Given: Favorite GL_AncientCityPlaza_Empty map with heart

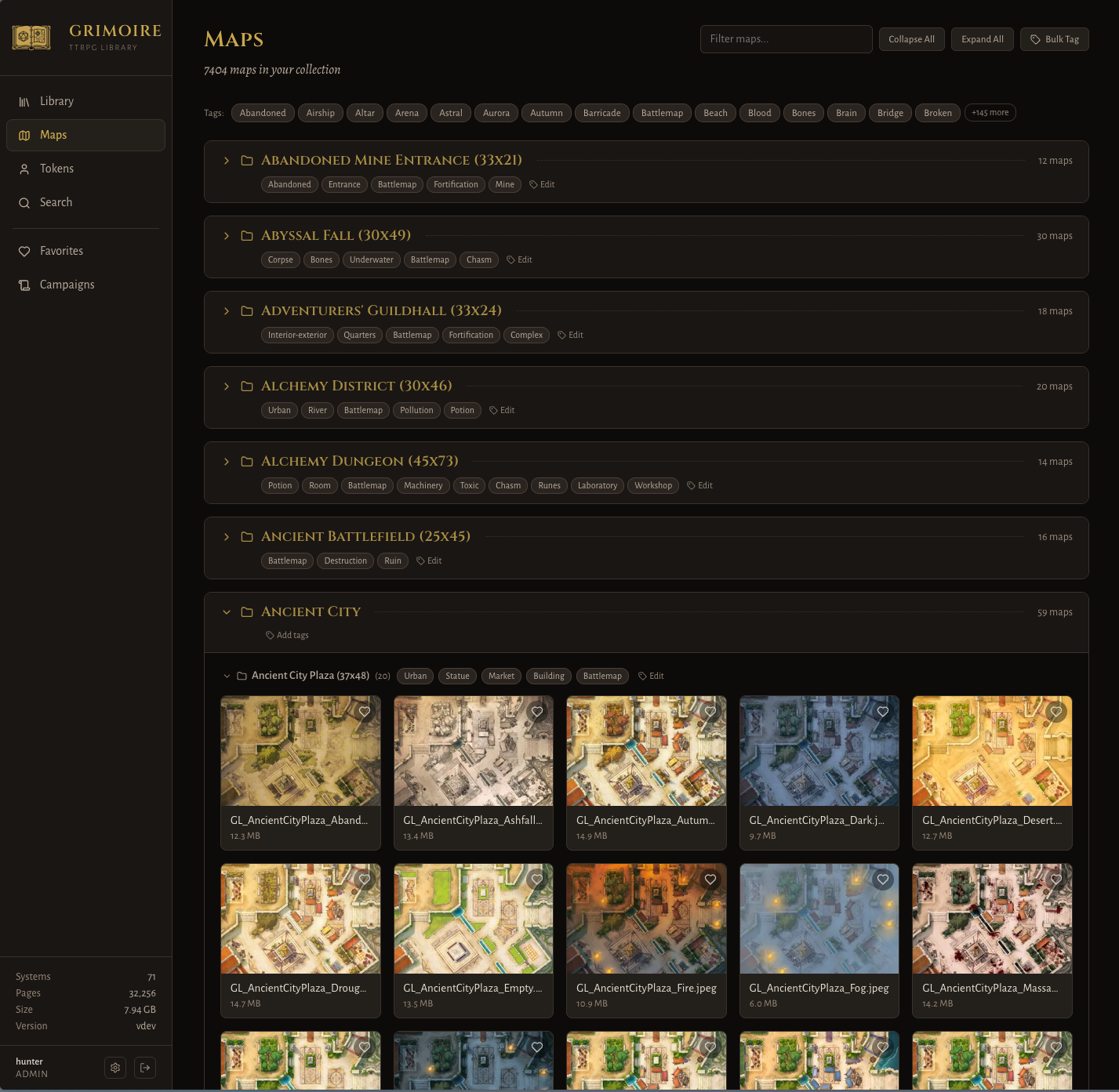Looking at the screenshot, I should click(537, 880).
